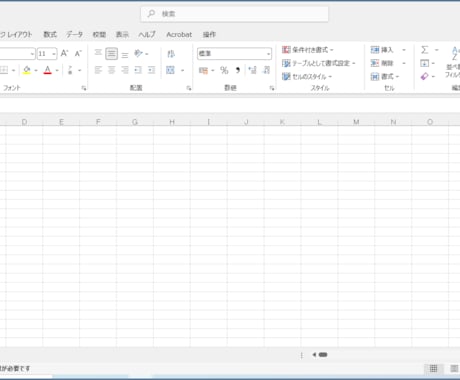Click Clear eraser icon

pos(424,77)
